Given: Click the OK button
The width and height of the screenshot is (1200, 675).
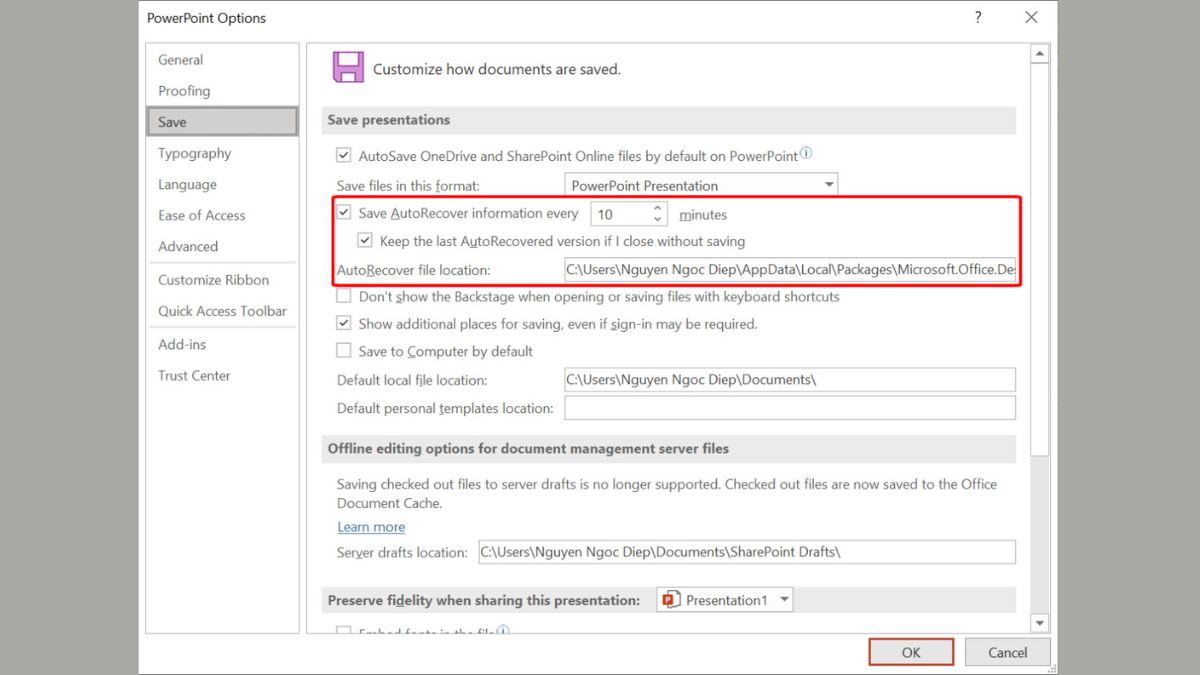Looking at the screenshot, I should [911, 652].
